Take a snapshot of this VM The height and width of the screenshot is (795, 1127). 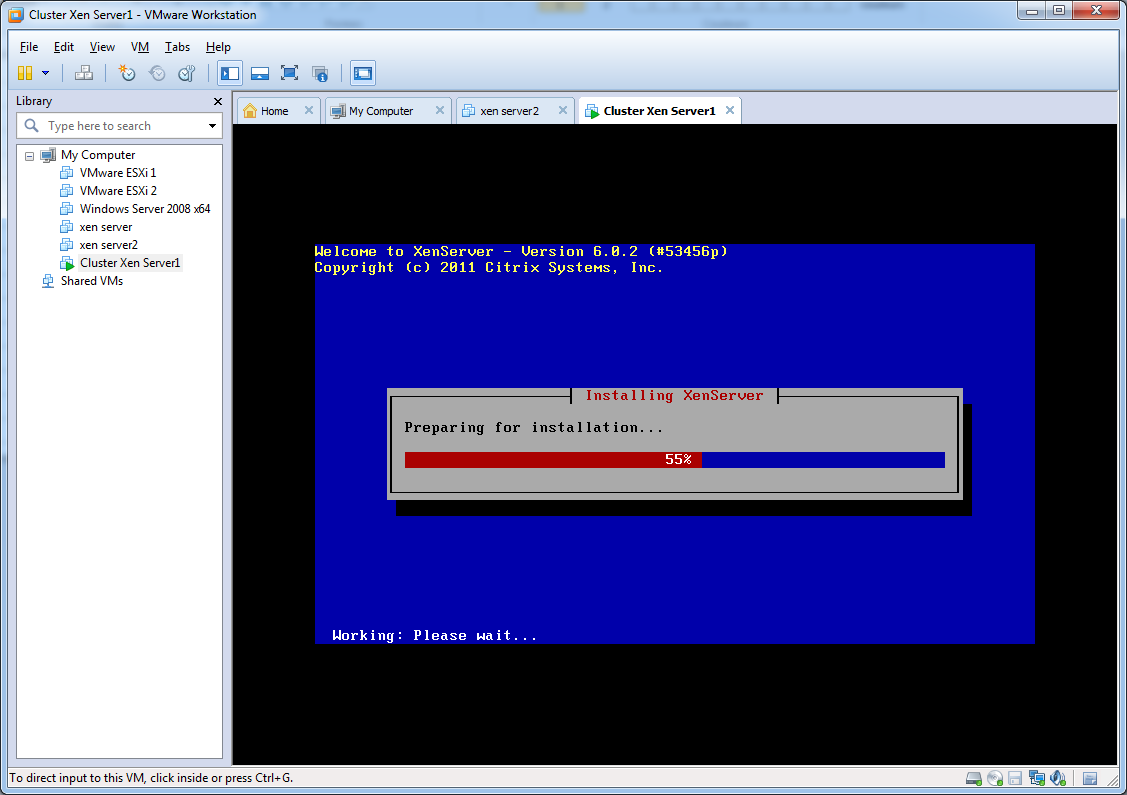click(x=127, y=73)
